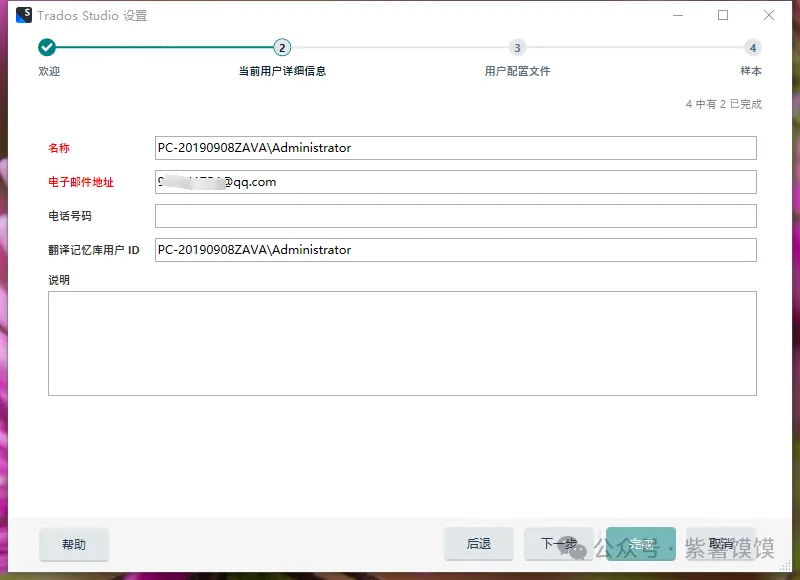
Task: Click the Trados Studio logo in title bar
Action: coord(24,15)
